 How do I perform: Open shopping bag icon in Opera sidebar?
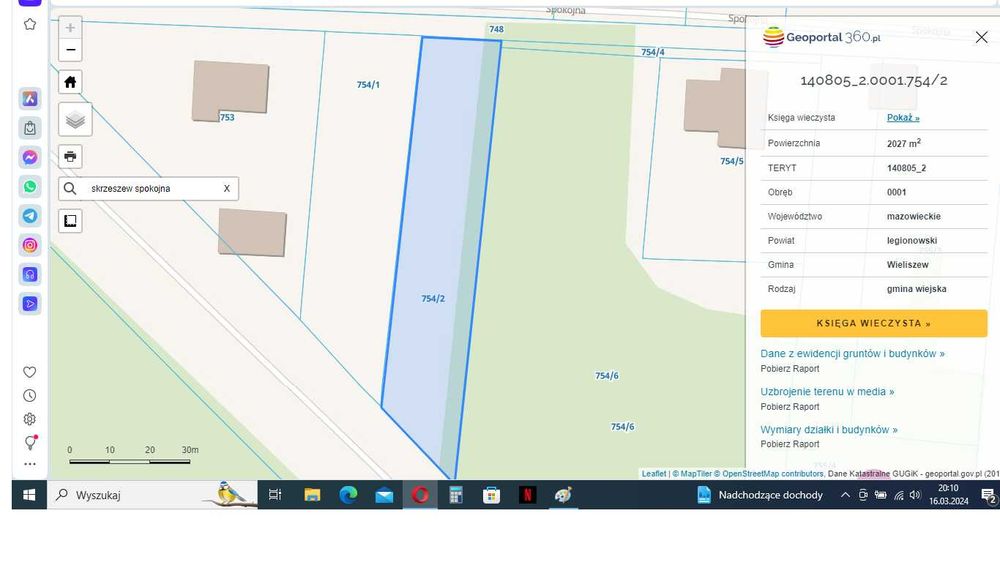30,128
